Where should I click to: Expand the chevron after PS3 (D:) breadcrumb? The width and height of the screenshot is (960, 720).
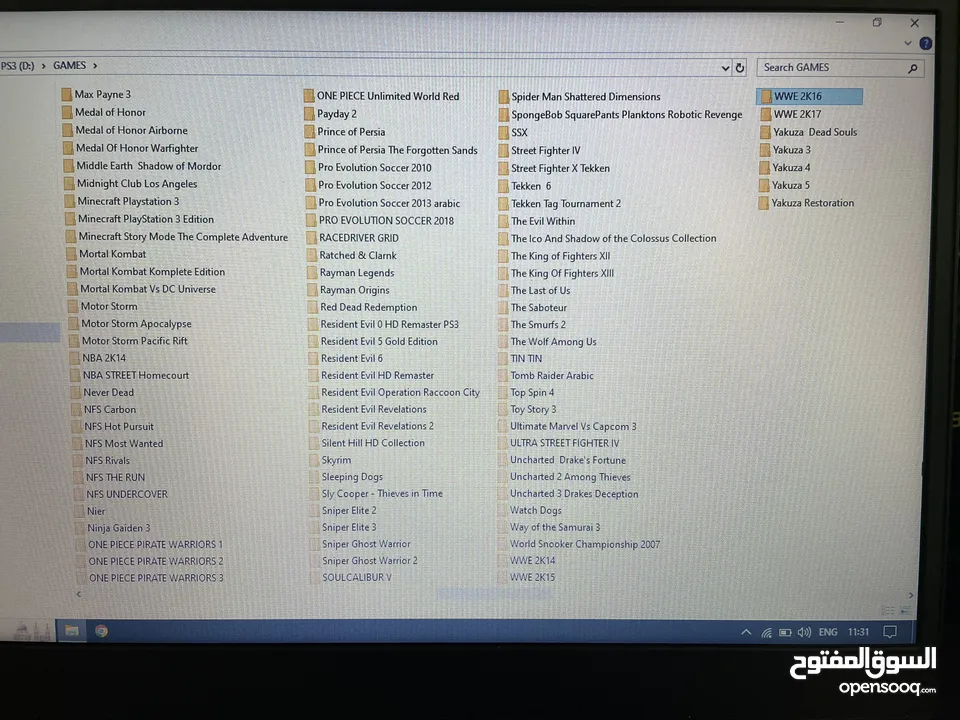click(43, 66)
